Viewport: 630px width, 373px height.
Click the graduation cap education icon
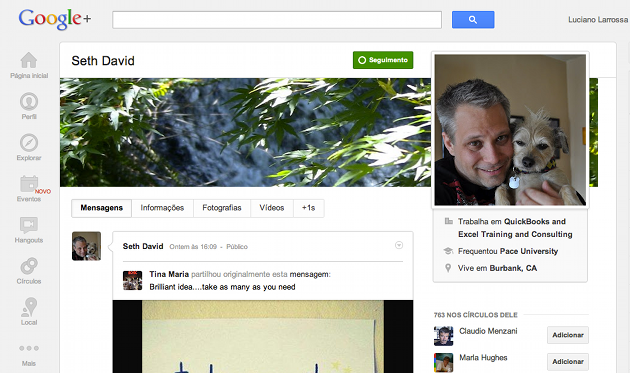click(448, 251)
